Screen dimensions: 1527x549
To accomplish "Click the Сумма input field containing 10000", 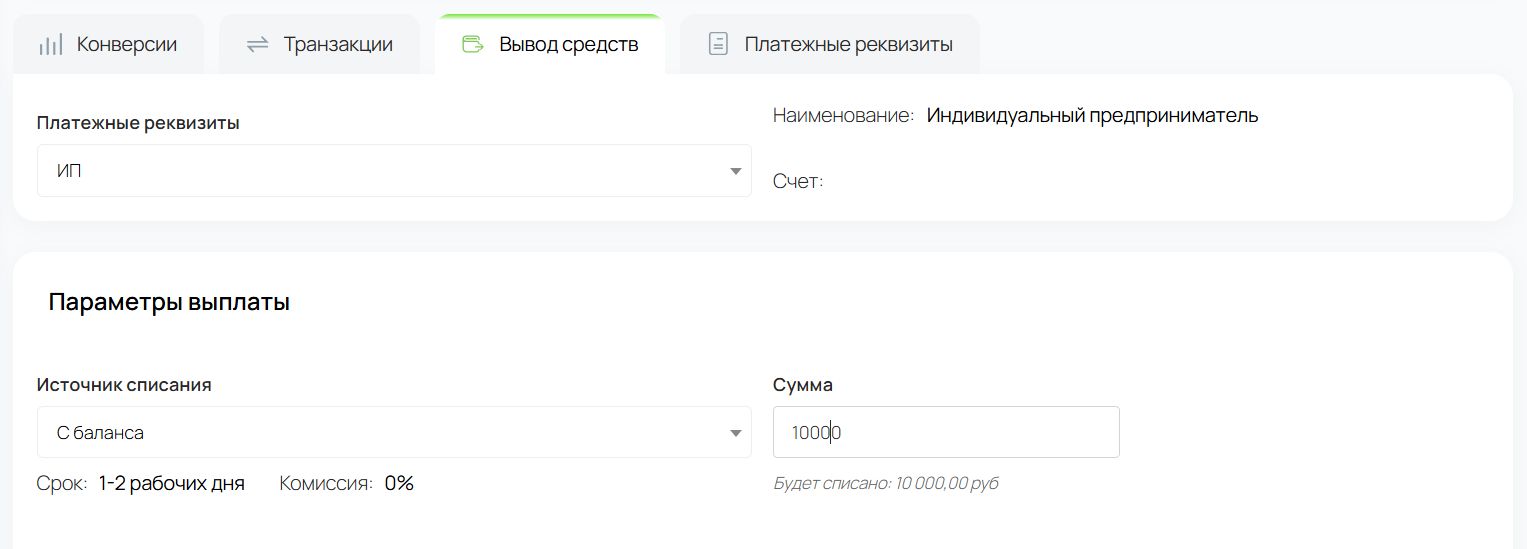I will [x=945, y=433].
